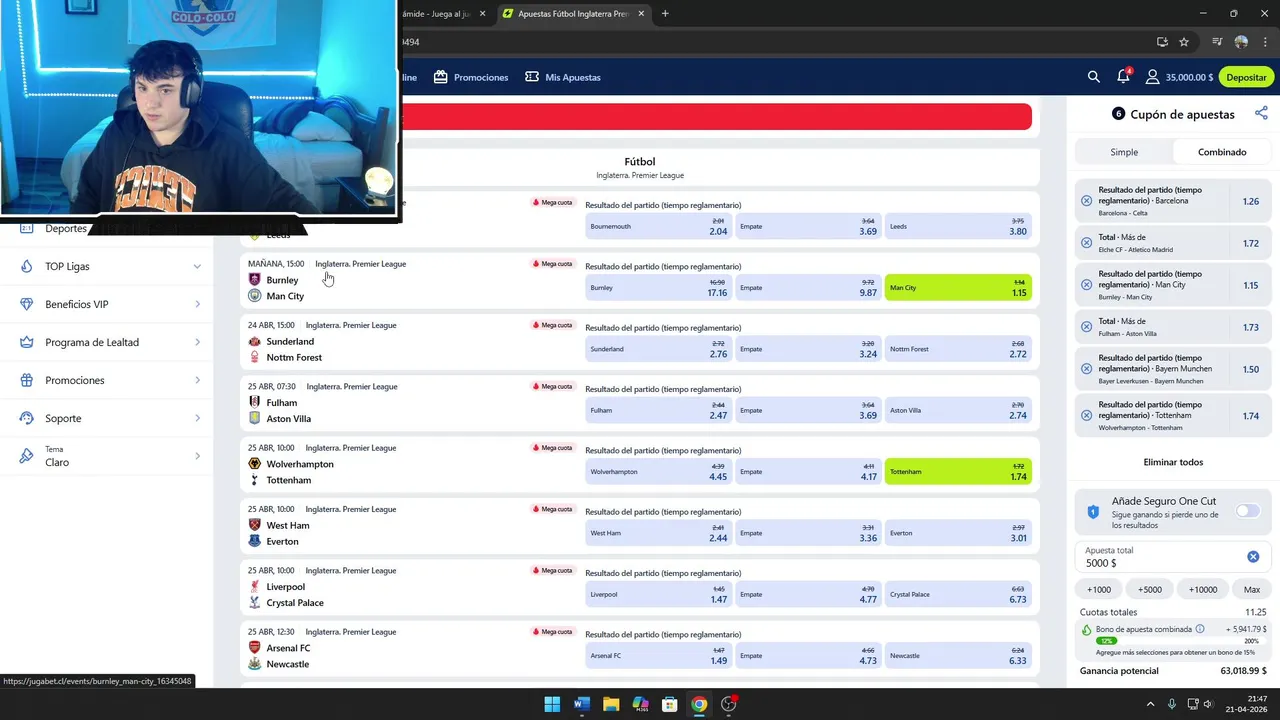1280x720 pixels.
Task: Add +10000 to the stake
Action: tap(1202, 589)
